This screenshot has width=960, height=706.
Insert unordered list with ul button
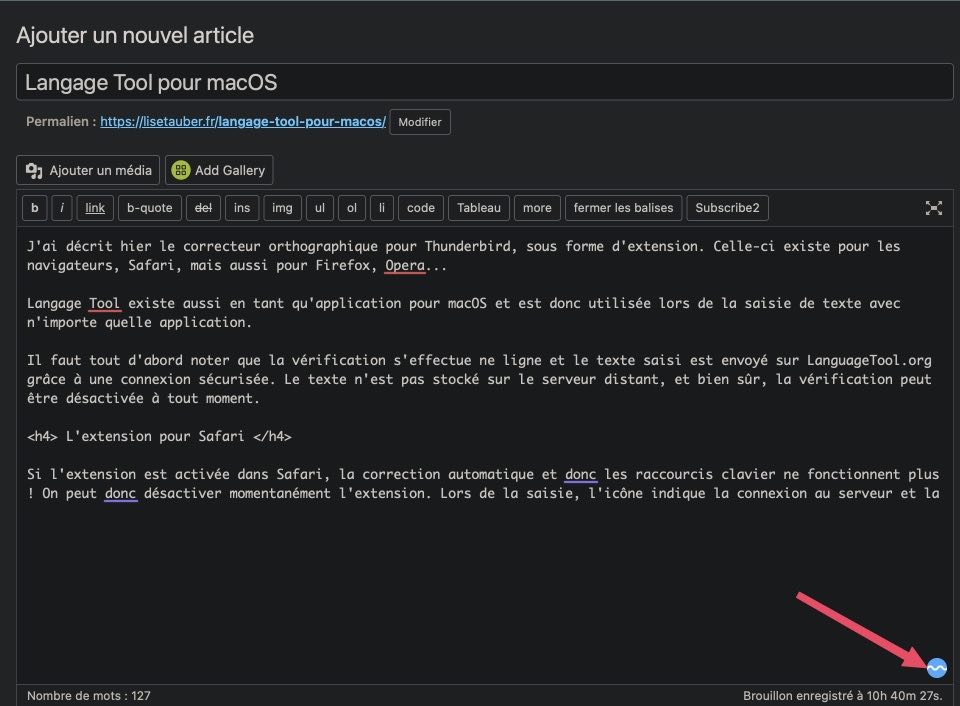click(320, 208)
